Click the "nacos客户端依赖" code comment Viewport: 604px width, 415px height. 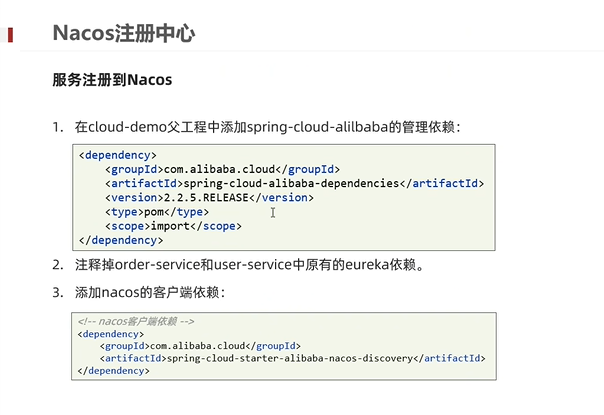click(136, 322)
